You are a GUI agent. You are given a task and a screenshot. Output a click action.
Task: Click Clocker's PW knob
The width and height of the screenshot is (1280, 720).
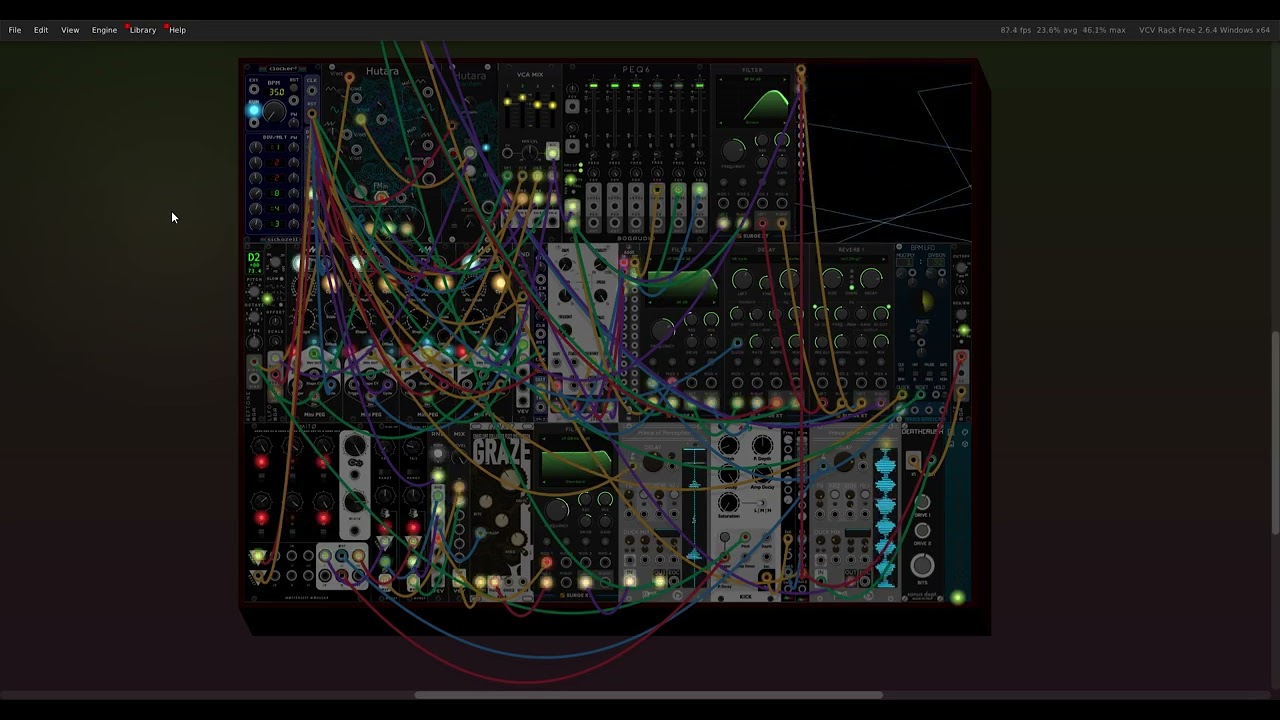coord(294,122)
